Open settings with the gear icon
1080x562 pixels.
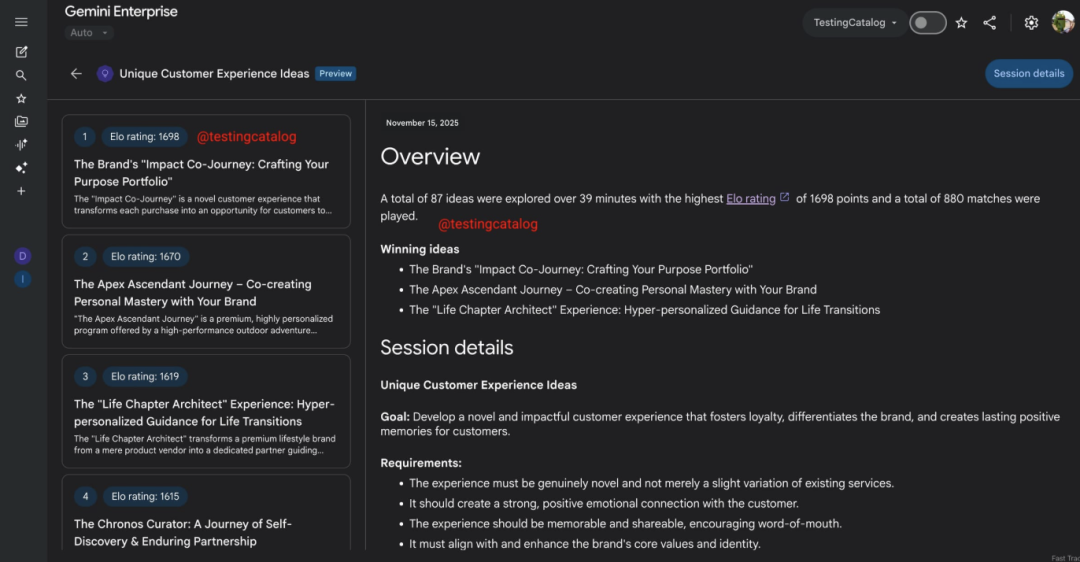click(1031, 23)
